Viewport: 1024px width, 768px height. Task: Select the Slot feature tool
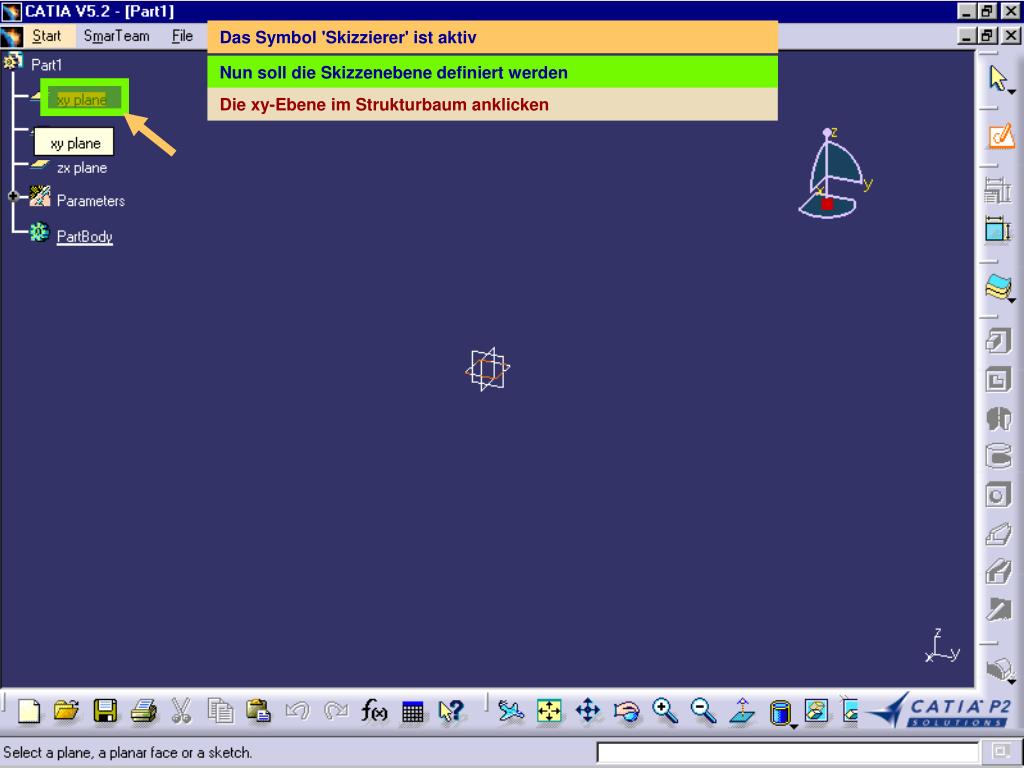pyautogui.click(x=997, y=571)
